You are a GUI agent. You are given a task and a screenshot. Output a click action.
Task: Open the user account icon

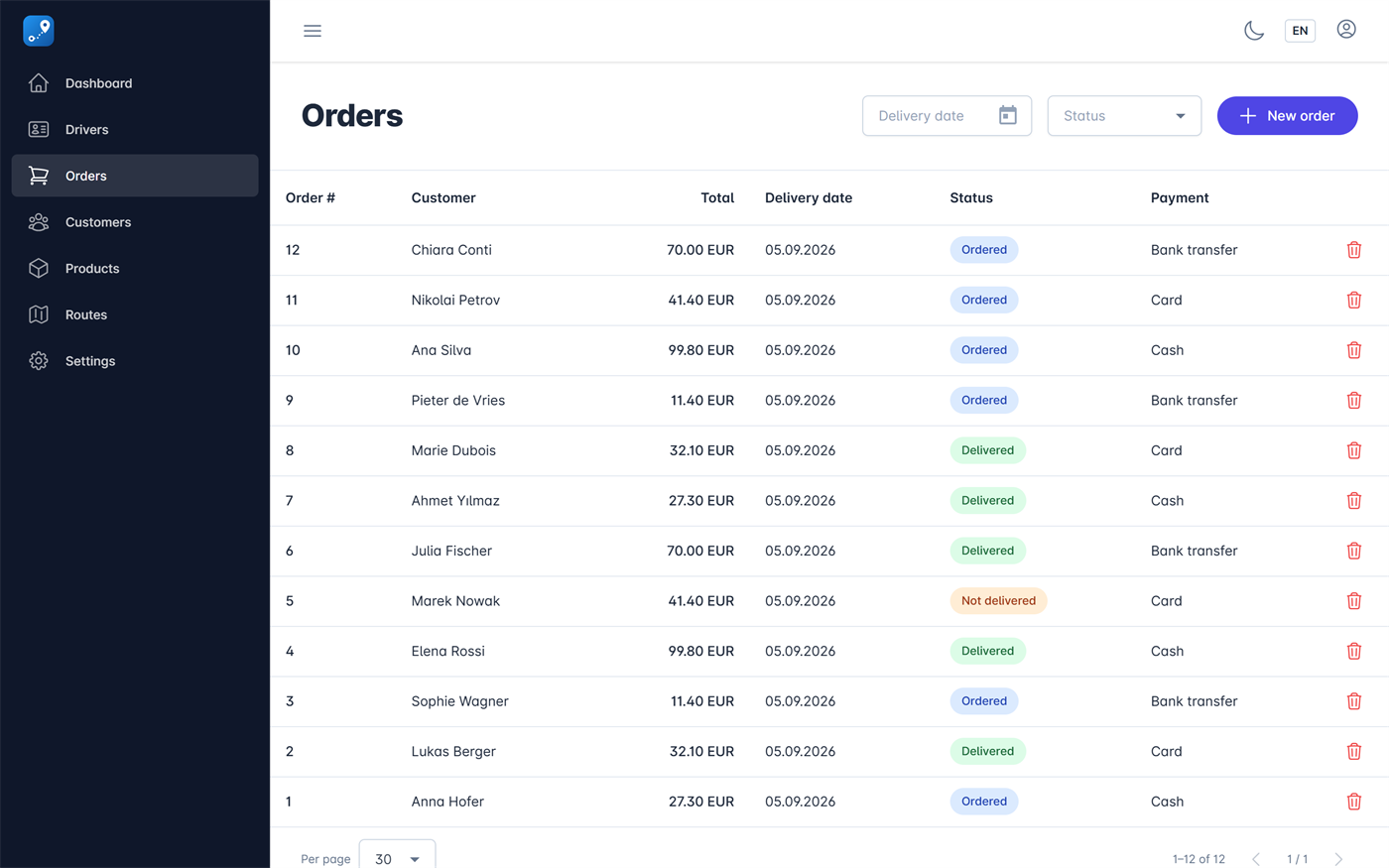coord(1346,30)
